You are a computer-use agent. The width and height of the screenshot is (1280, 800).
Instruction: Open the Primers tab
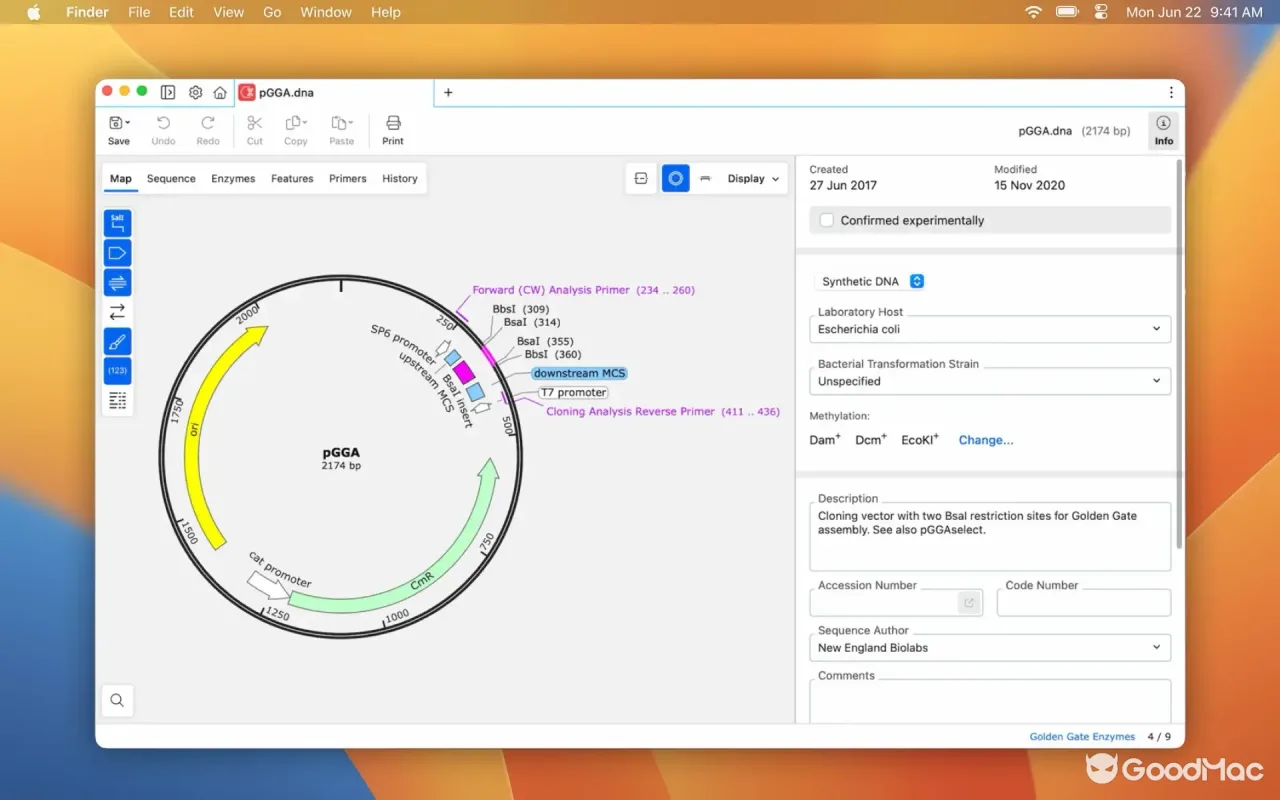click(x=348, y=178)
